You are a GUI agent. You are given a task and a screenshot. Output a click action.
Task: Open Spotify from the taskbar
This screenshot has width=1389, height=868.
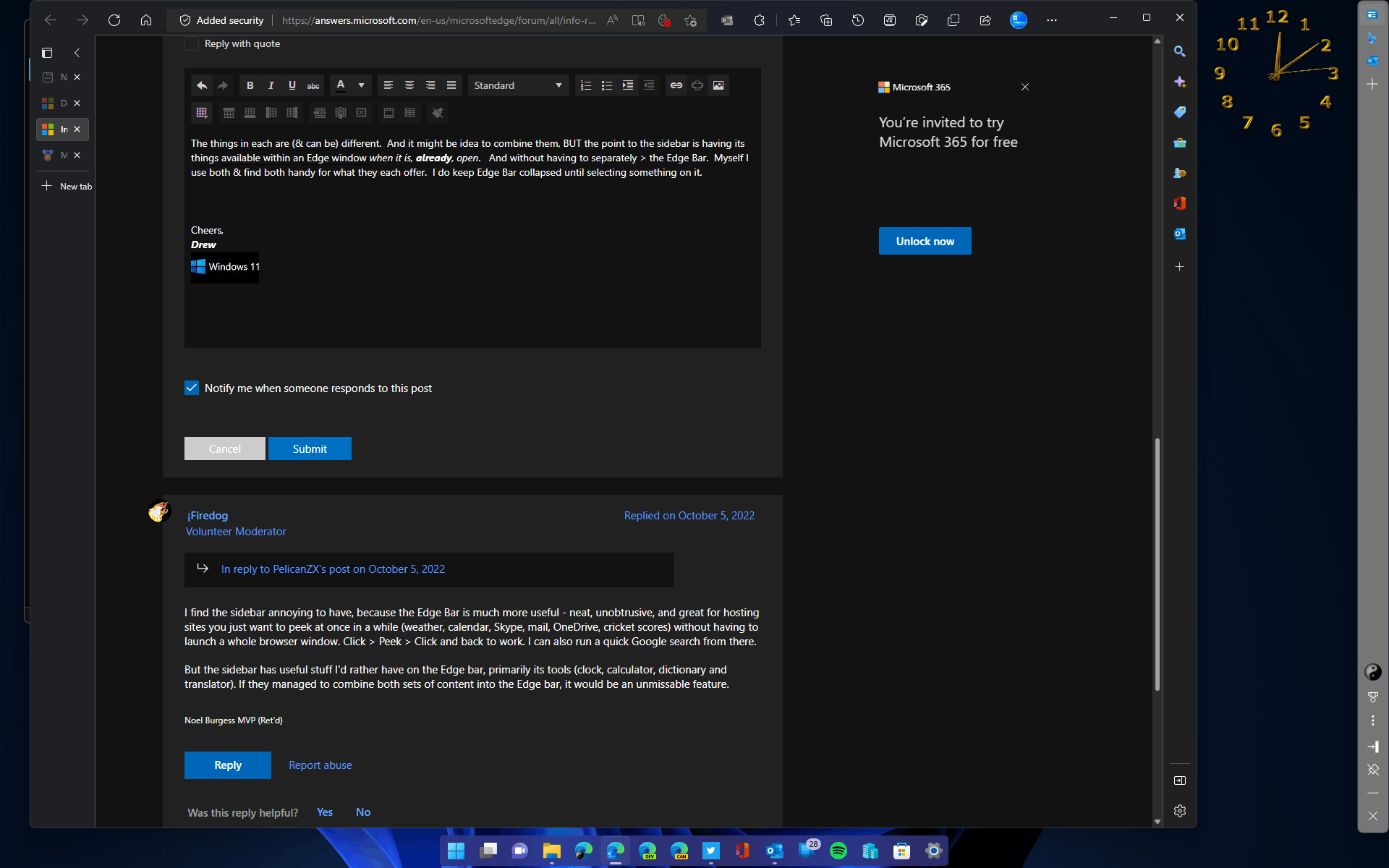[838, 851]
